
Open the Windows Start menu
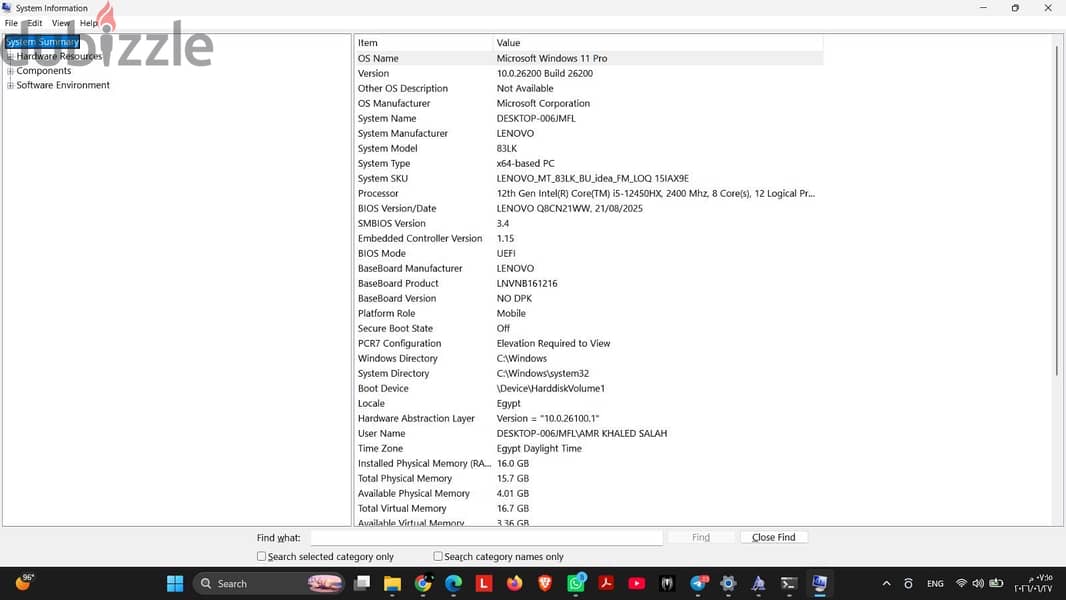coord(175,584)
